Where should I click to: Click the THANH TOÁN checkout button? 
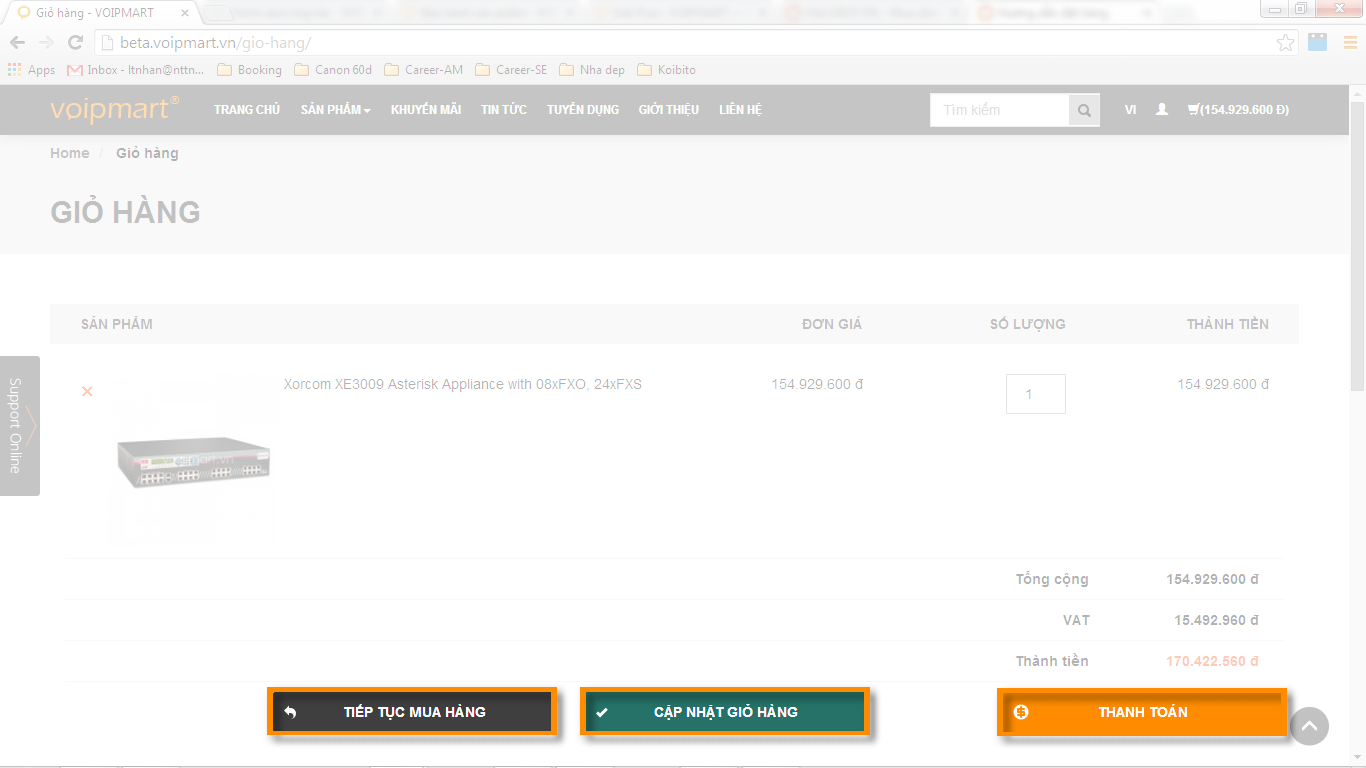tap(1142, 712)
